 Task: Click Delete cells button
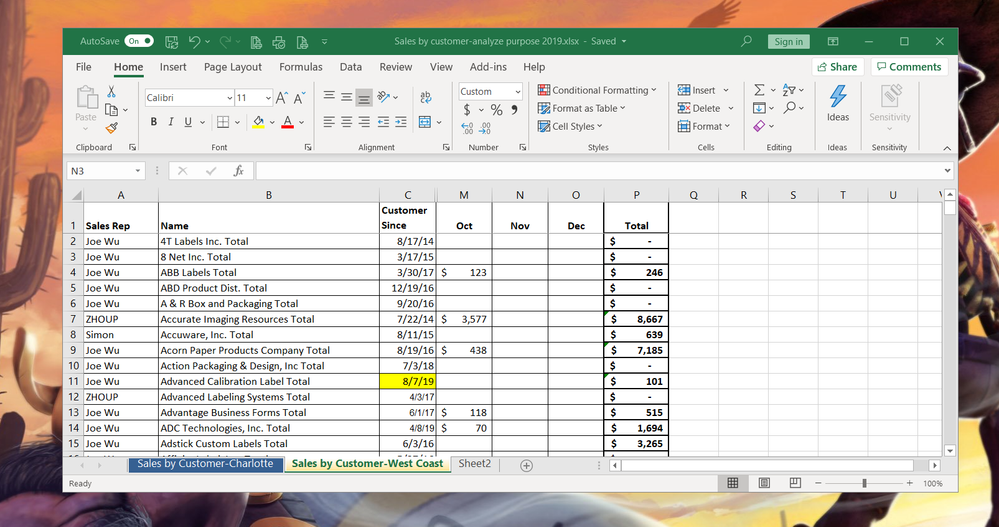(x=699, y=108)
